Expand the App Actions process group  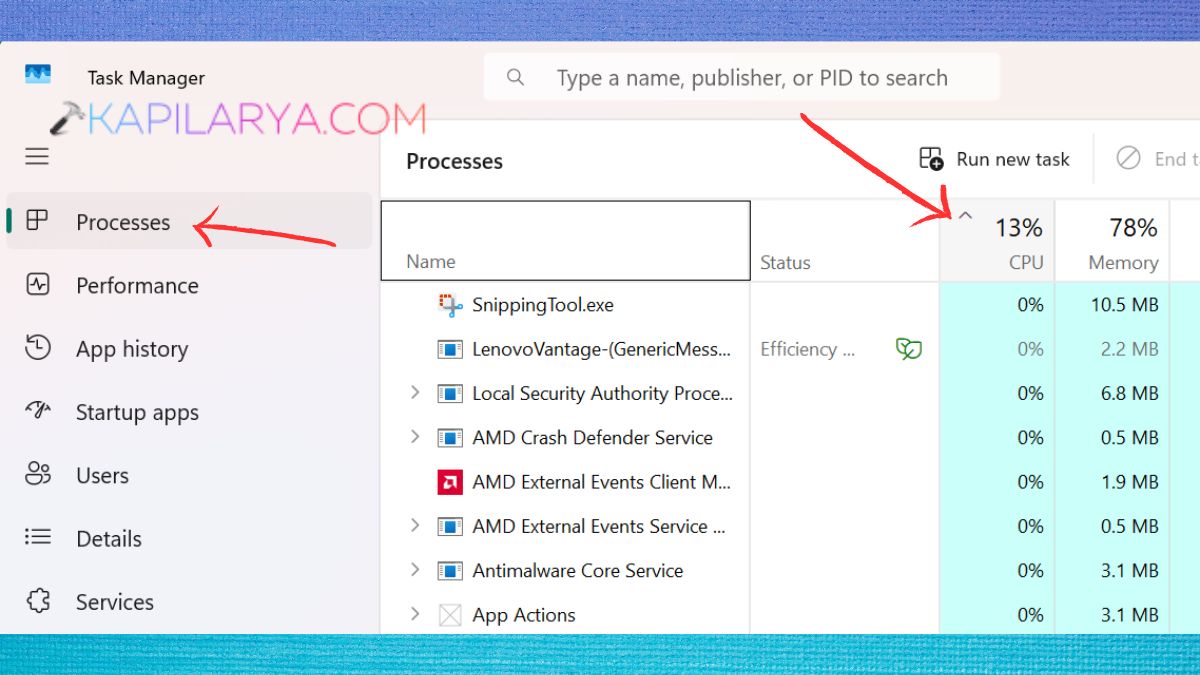point(415,614)
